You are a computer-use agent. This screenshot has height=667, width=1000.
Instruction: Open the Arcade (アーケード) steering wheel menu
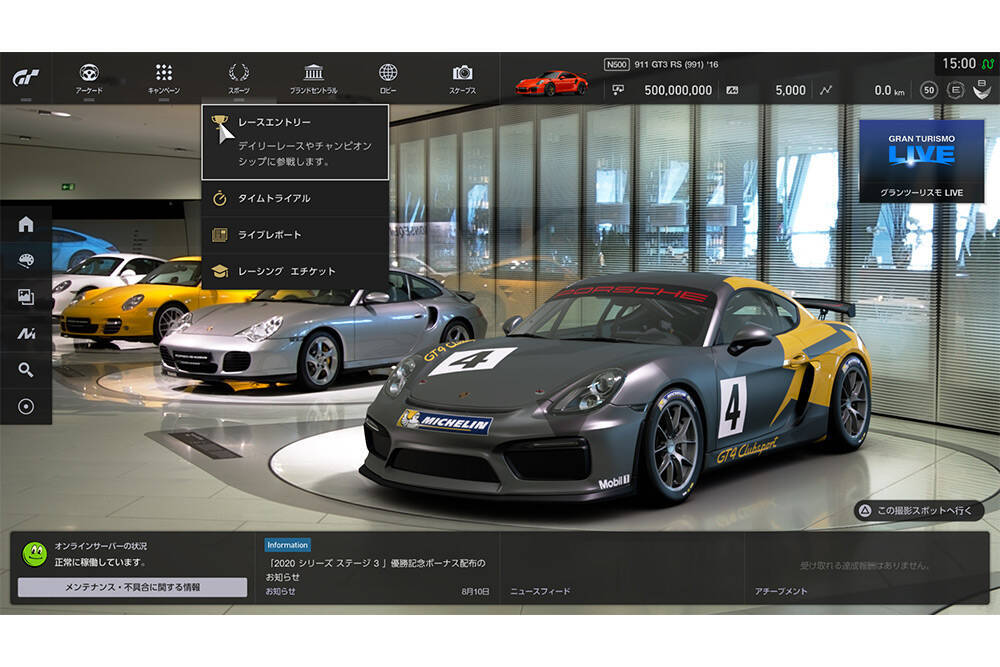(89, 78)
